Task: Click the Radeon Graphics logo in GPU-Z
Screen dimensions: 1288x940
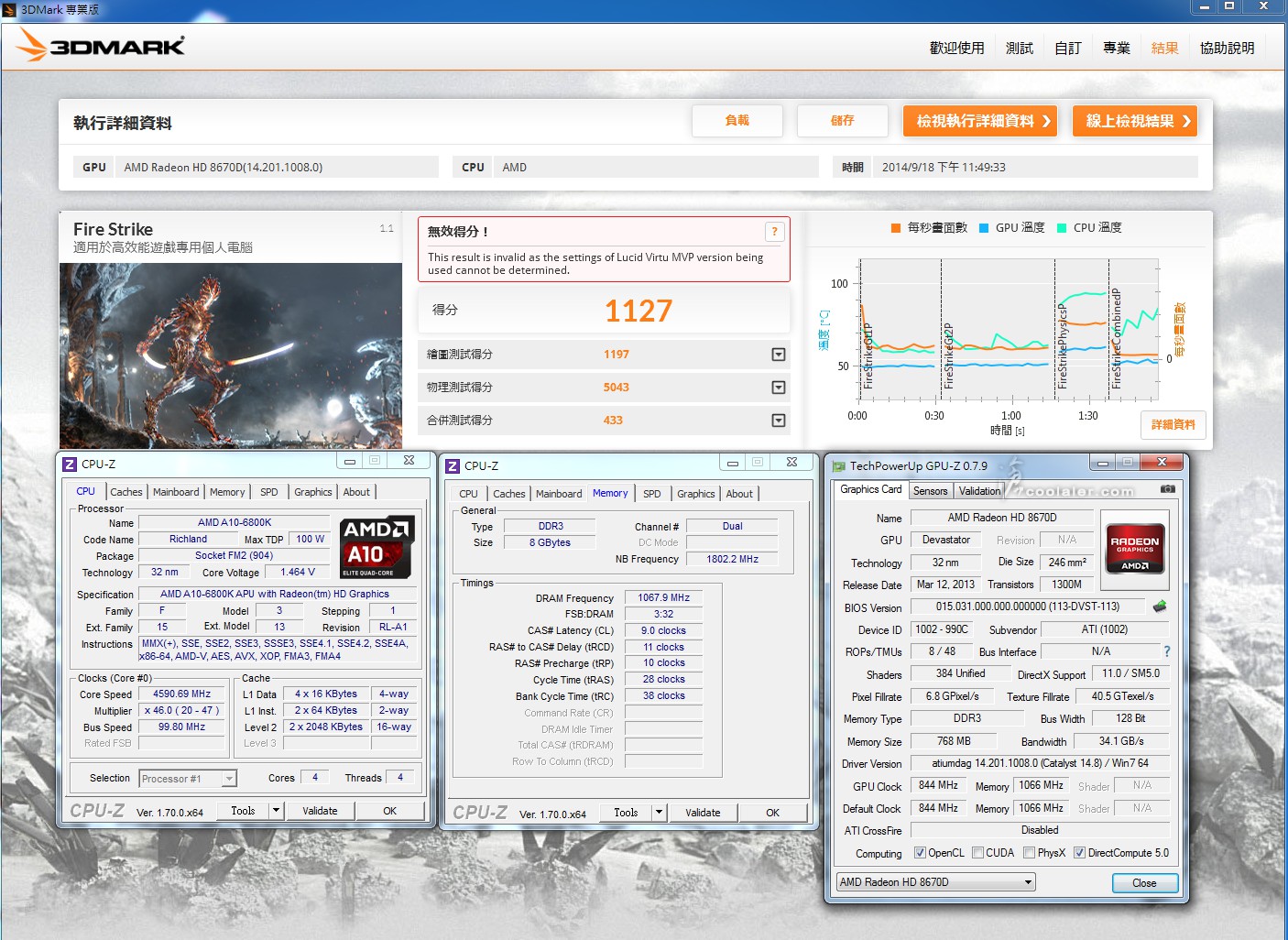Action: [x=1135, y=549]
